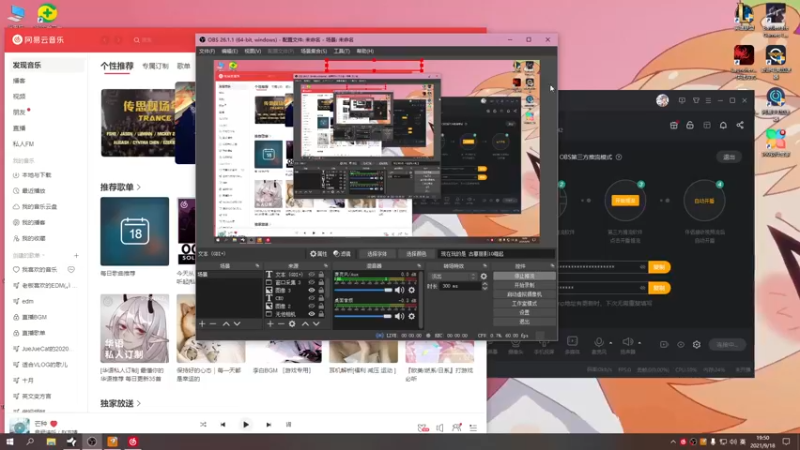Move selected source up in OBS
Viewport: 800px width, 450px height.
(305, 324)
